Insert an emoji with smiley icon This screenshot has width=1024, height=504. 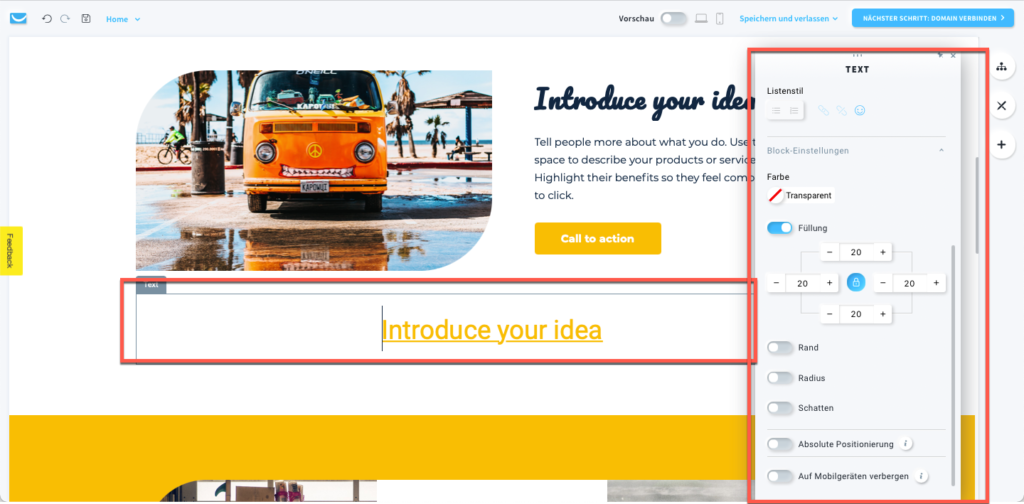(860, 111)
